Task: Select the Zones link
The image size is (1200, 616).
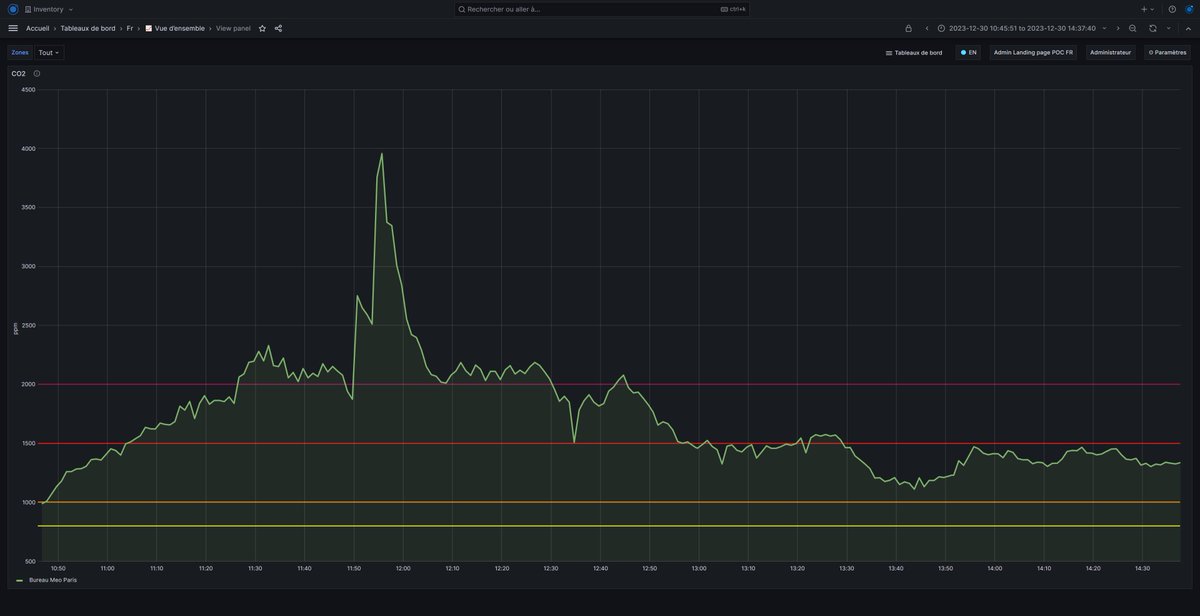Action: point(17,52)
